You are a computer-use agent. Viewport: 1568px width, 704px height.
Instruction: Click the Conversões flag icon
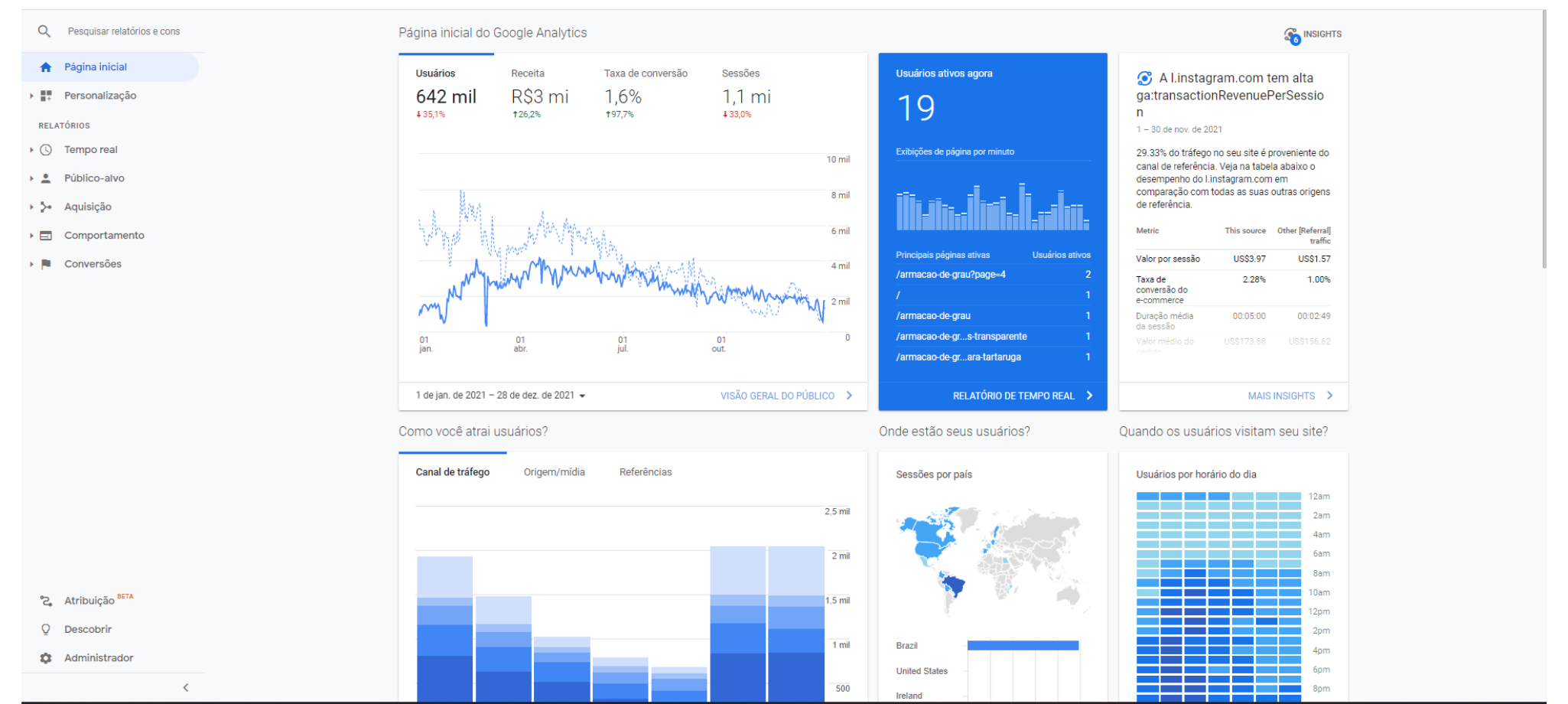click(x=46, y=264)
